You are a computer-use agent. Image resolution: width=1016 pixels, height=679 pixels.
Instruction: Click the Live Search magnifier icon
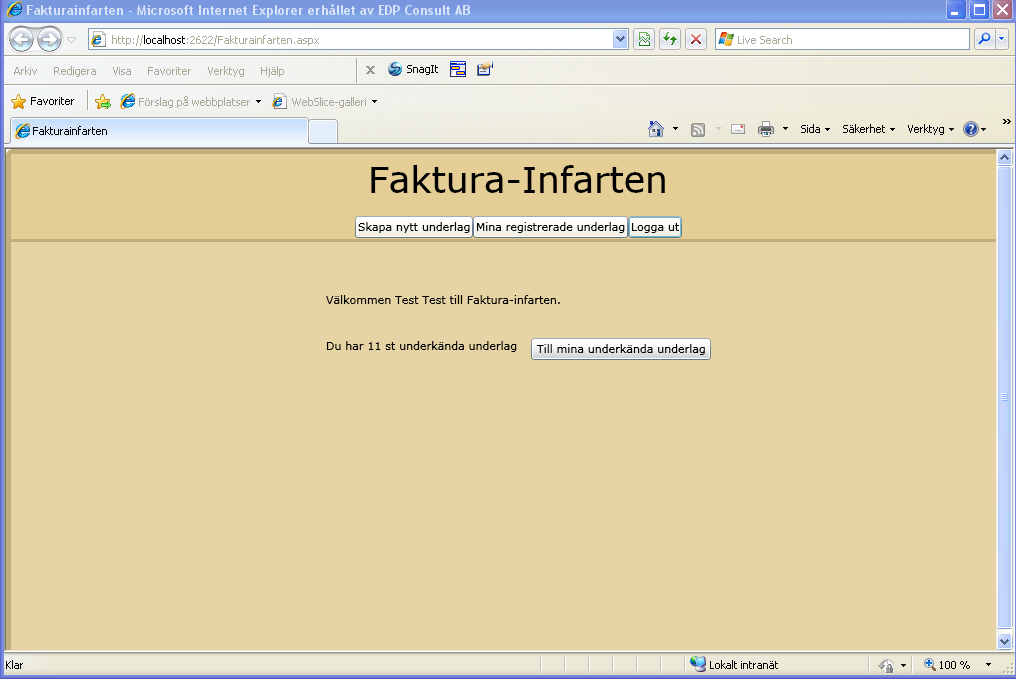[984, 40]
